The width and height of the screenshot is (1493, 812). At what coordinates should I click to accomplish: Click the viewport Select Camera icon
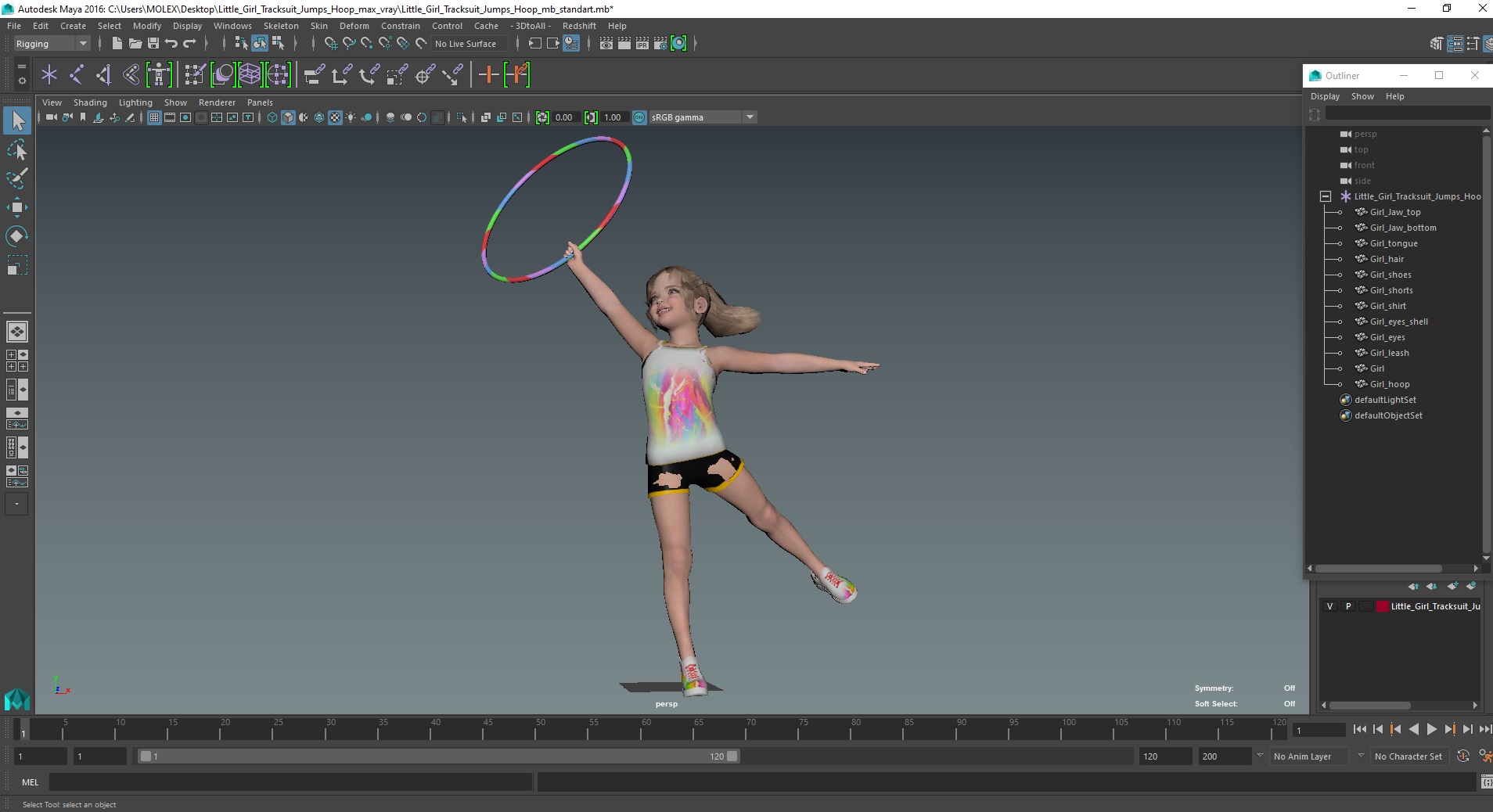click(x=51, y=117)
